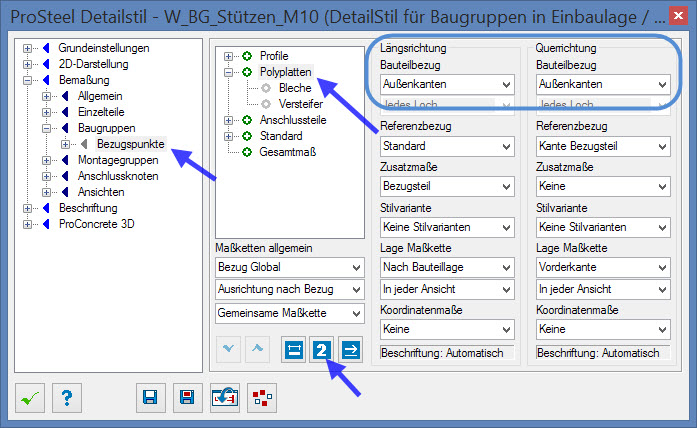Expand the Einzelteile tree node
Image resolution: width=697 pixels, height=428 pixels.
46,112
